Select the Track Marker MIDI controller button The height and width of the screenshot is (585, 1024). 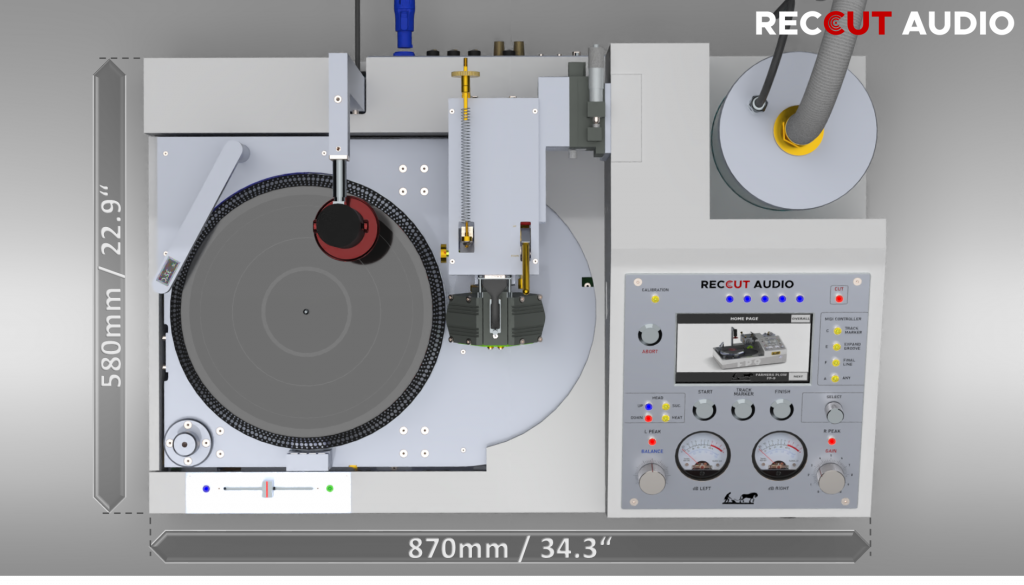point(836,331)
